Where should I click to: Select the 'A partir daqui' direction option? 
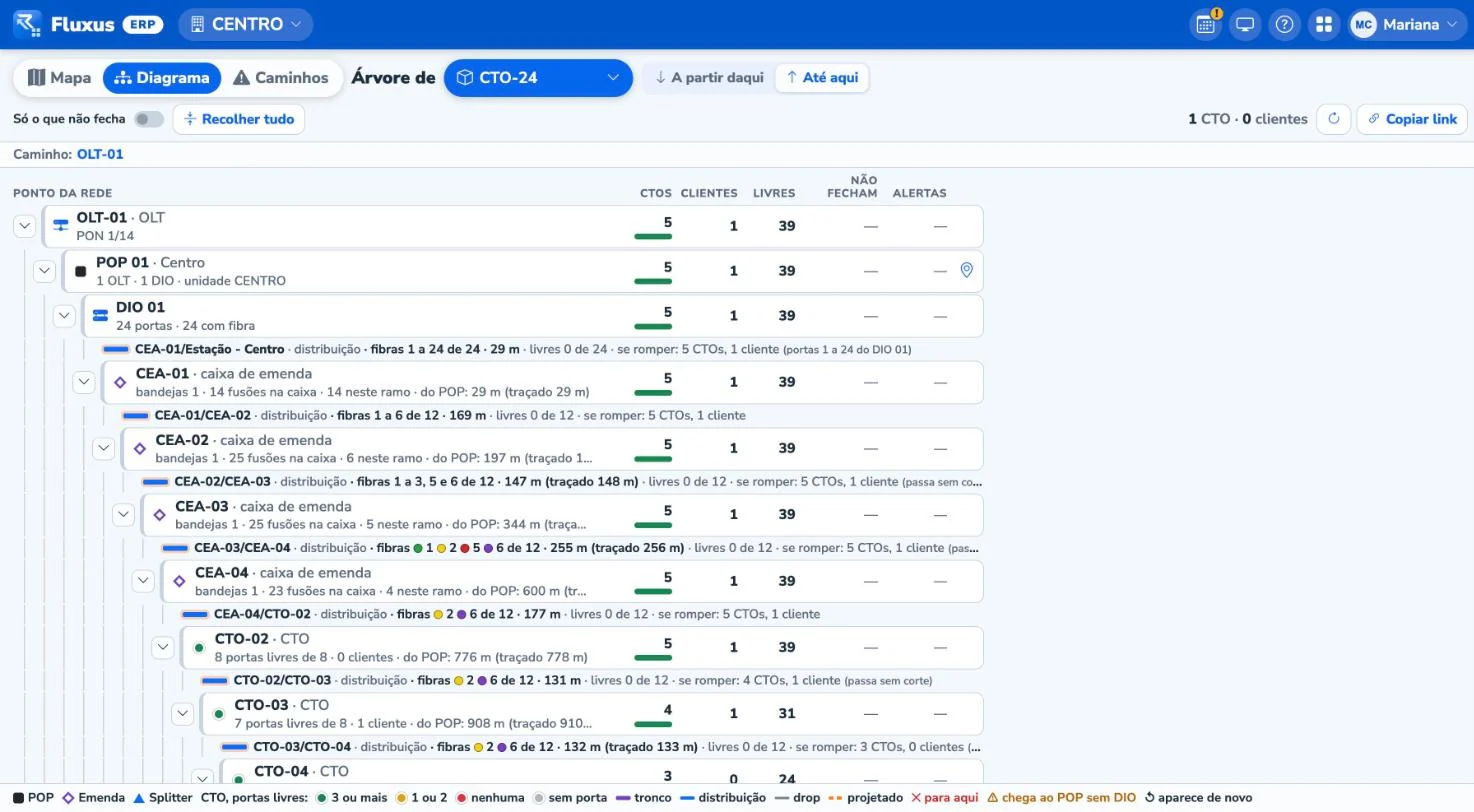click(709, 78)
